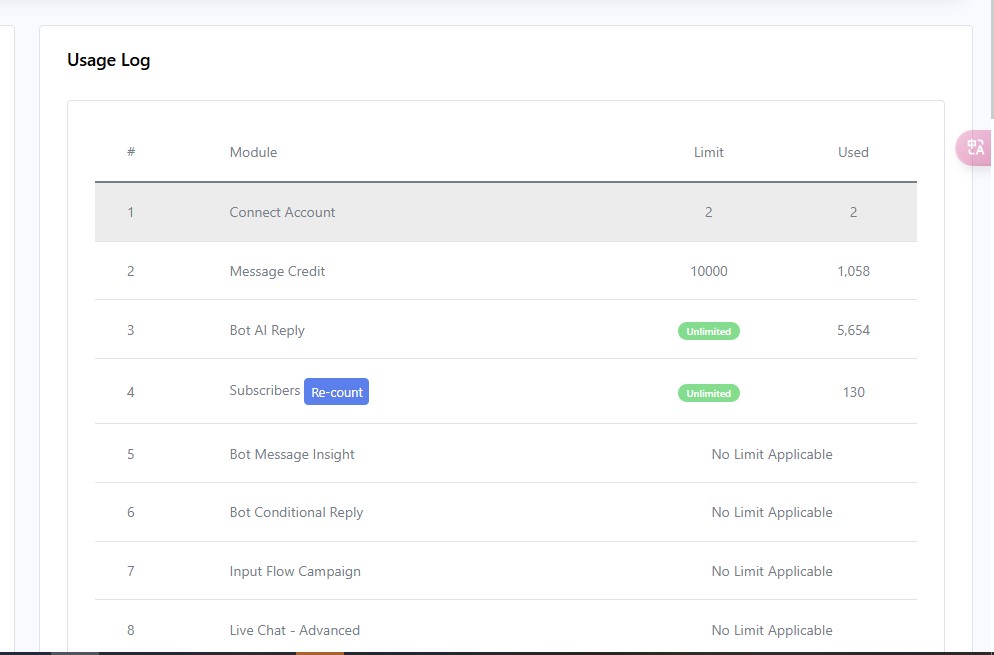Click the Unlimited badge for Bot AI Reply
This screenshot has height=655, width=994.
coord(708,331)
